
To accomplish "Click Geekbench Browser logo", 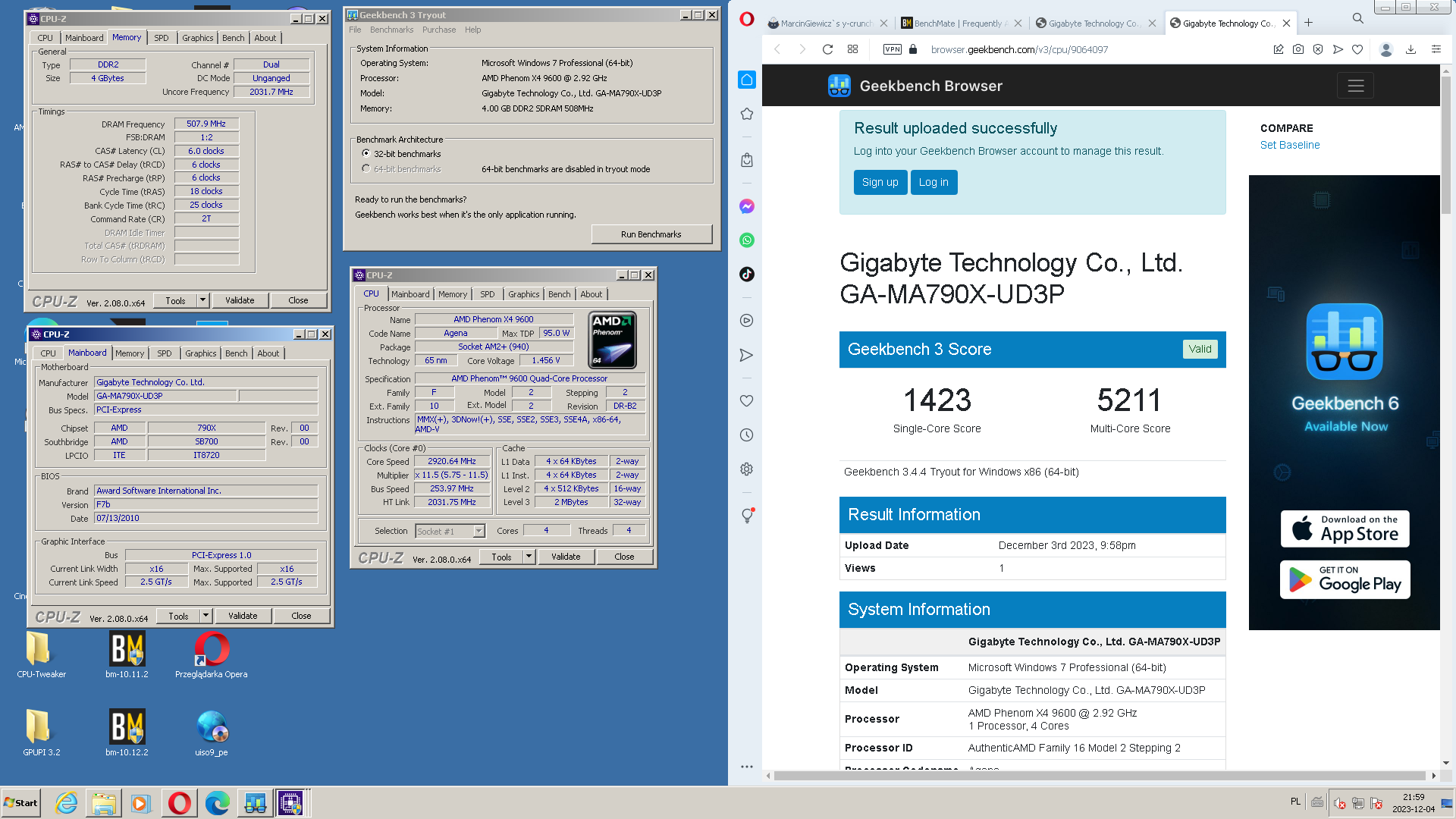I will click(915, 86).
